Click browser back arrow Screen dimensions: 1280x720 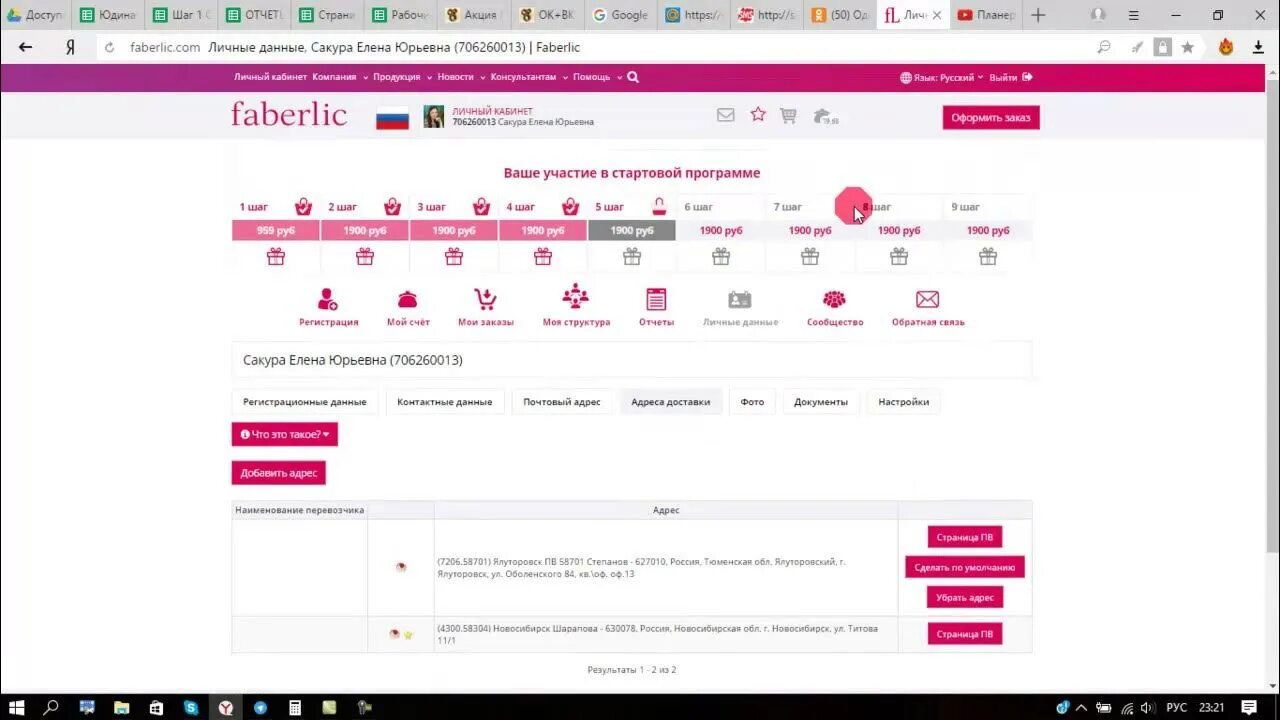[x=26, y=47]
